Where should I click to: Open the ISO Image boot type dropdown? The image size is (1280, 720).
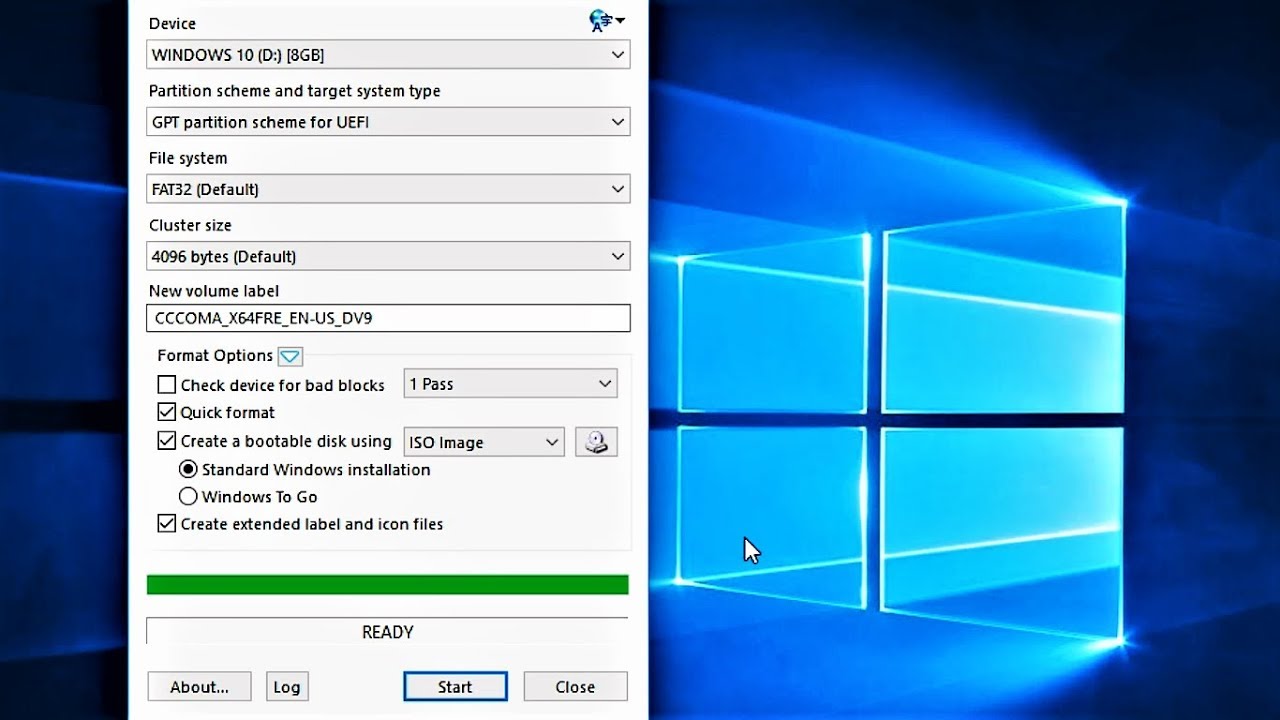coord(484,442)
